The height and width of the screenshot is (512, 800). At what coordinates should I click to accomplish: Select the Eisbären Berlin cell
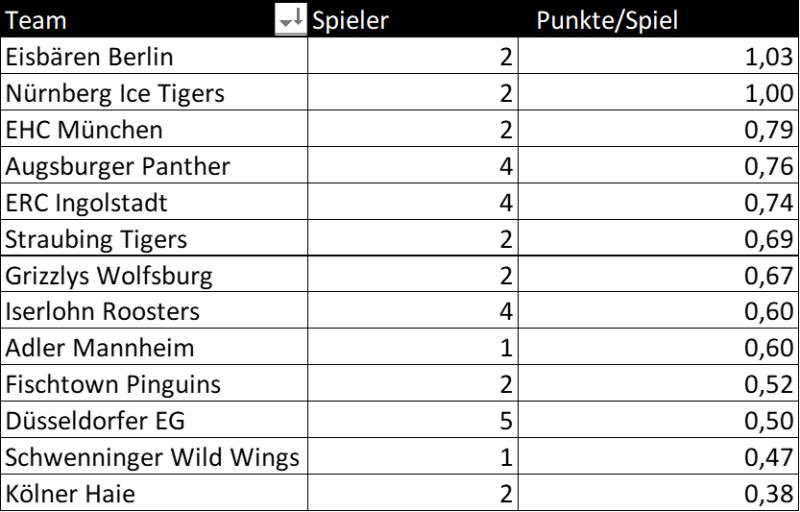89,57
